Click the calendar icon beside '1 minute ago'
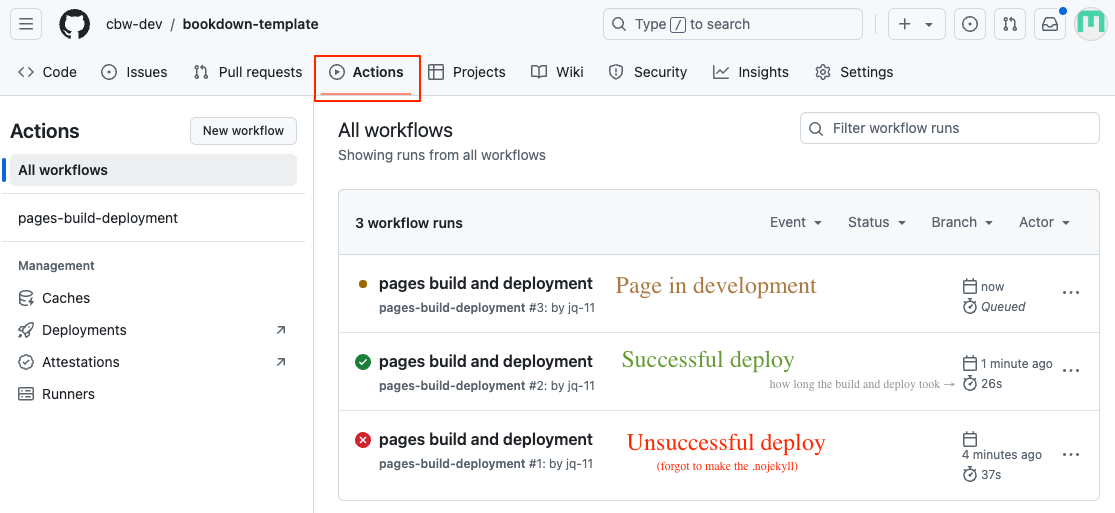1115x513 pixels. coord(969,364)
